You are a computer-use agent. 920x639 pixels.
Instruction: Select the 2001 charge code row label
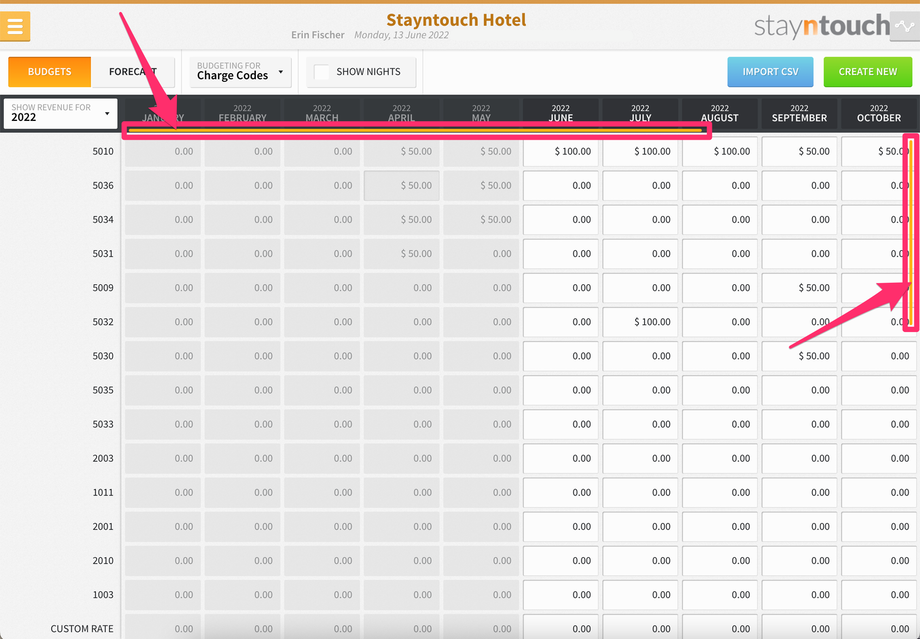coord(103,526)
